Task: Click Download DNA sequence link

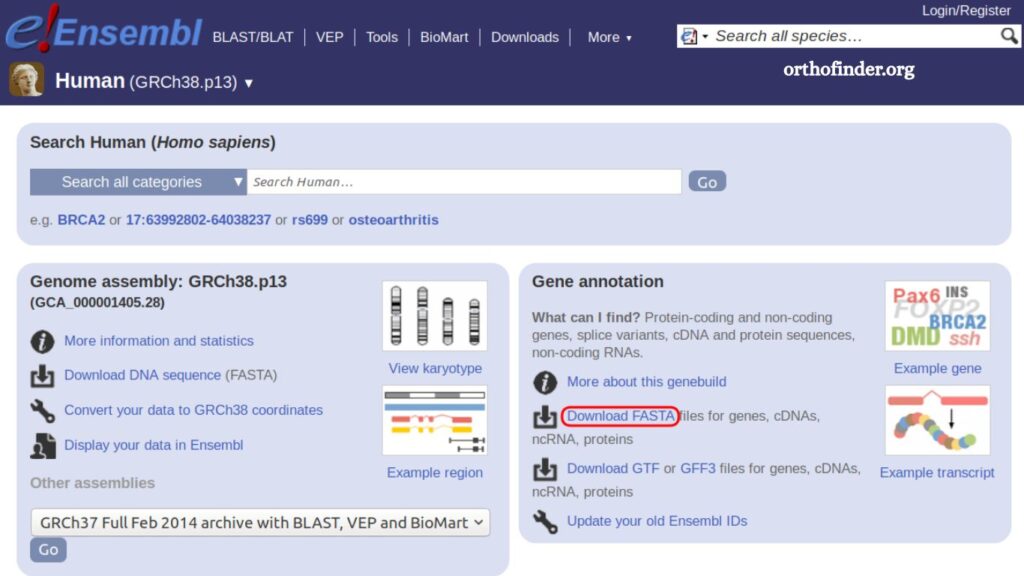Action: click(142, 376)
